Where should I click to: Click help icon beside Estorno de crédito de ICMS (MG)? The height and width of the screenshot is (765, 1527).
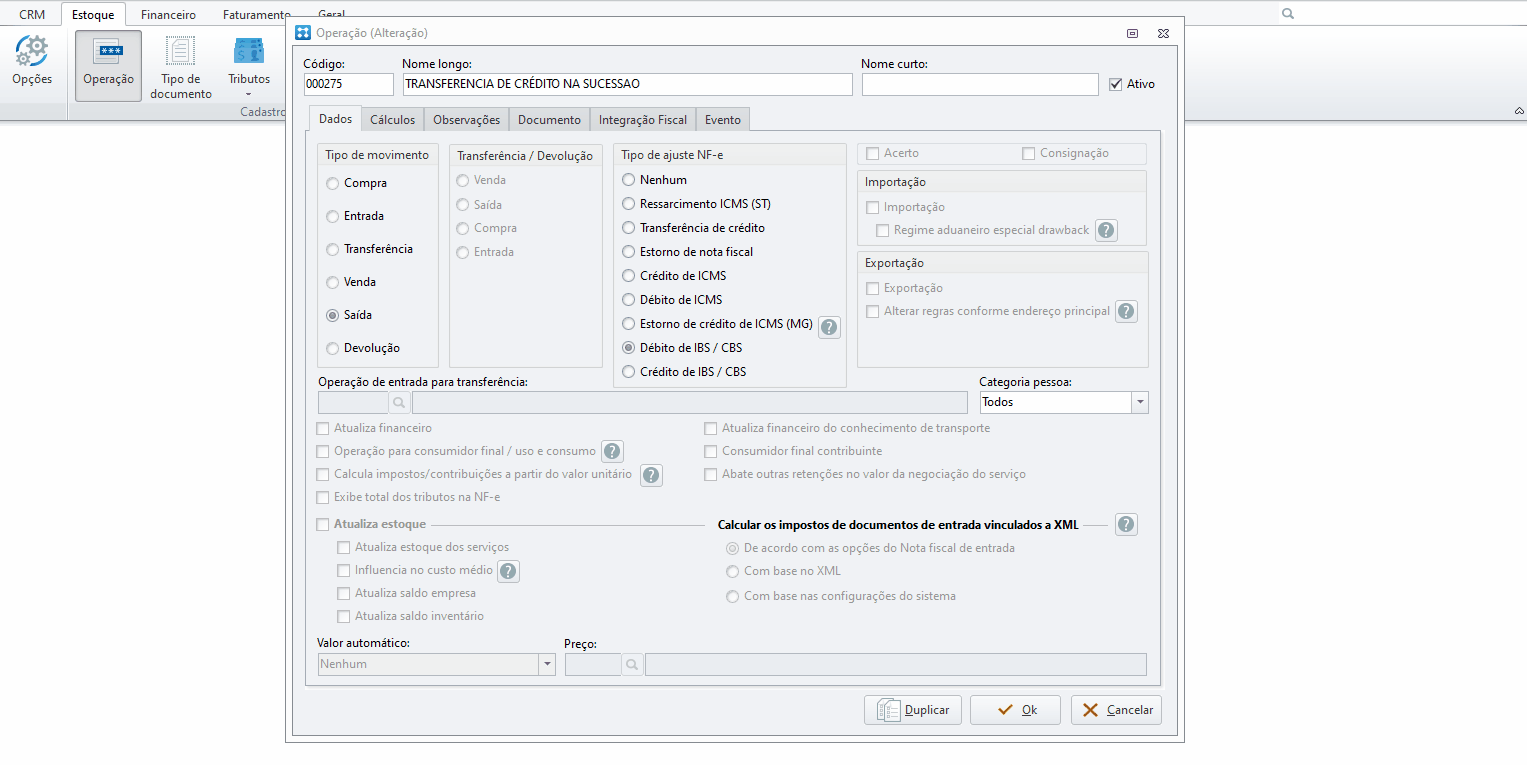[x=829, y=326]
